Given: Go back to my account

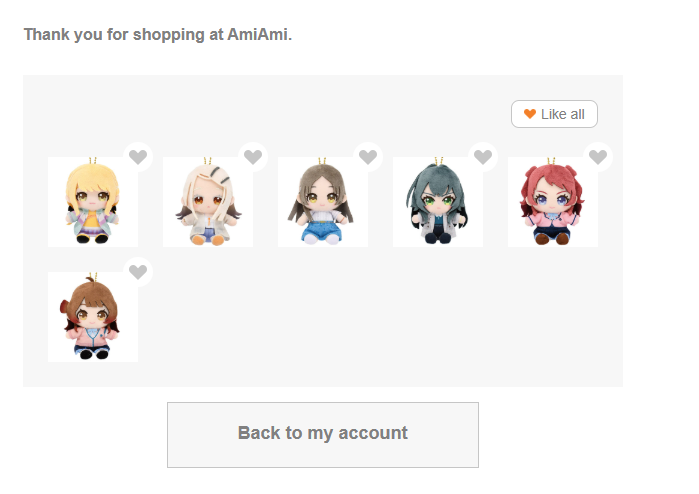Looking at the screenshot, I should (323, 435).
